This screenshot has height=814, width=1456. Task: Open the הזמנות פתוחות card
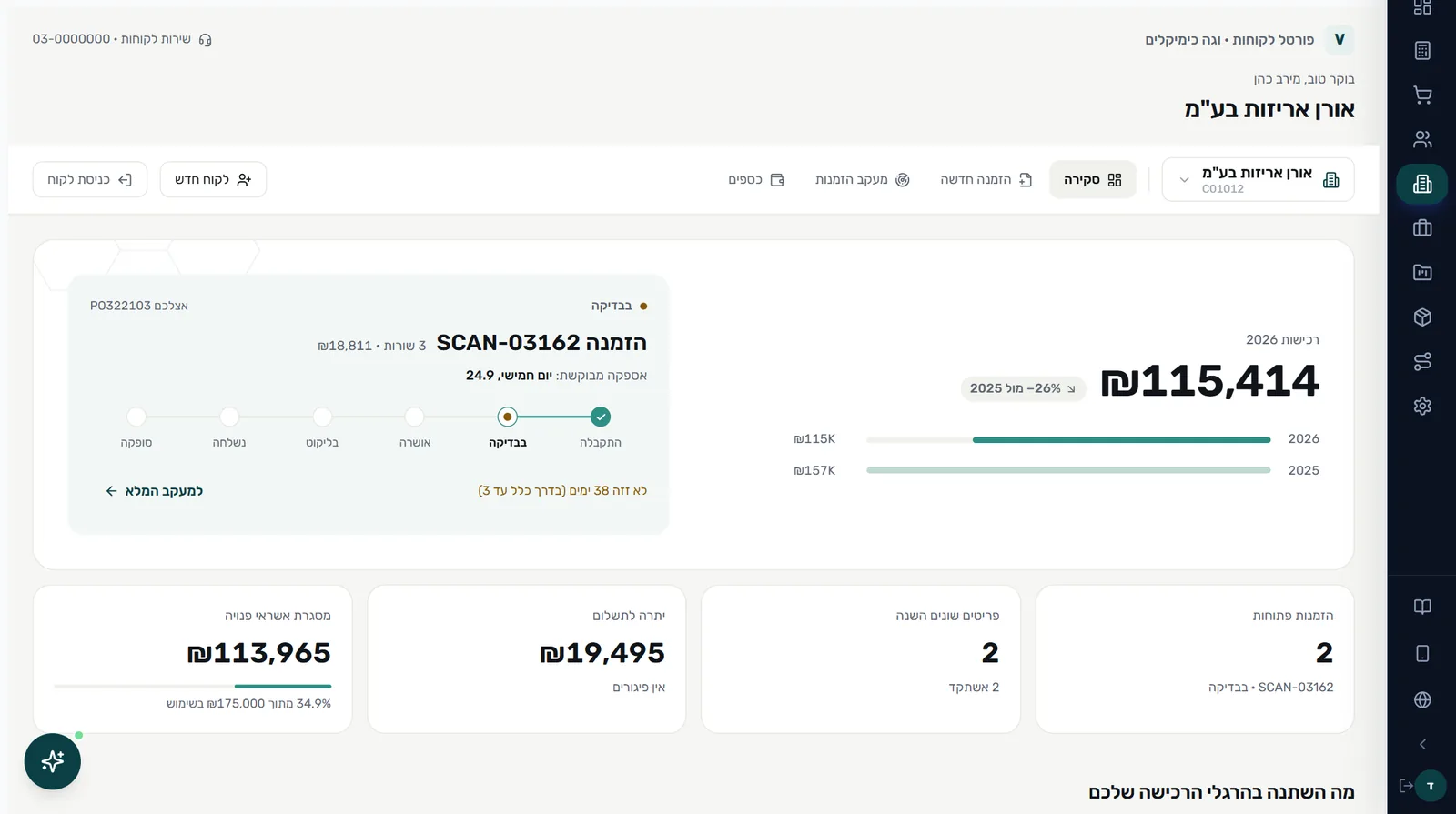coord(1195,659)
